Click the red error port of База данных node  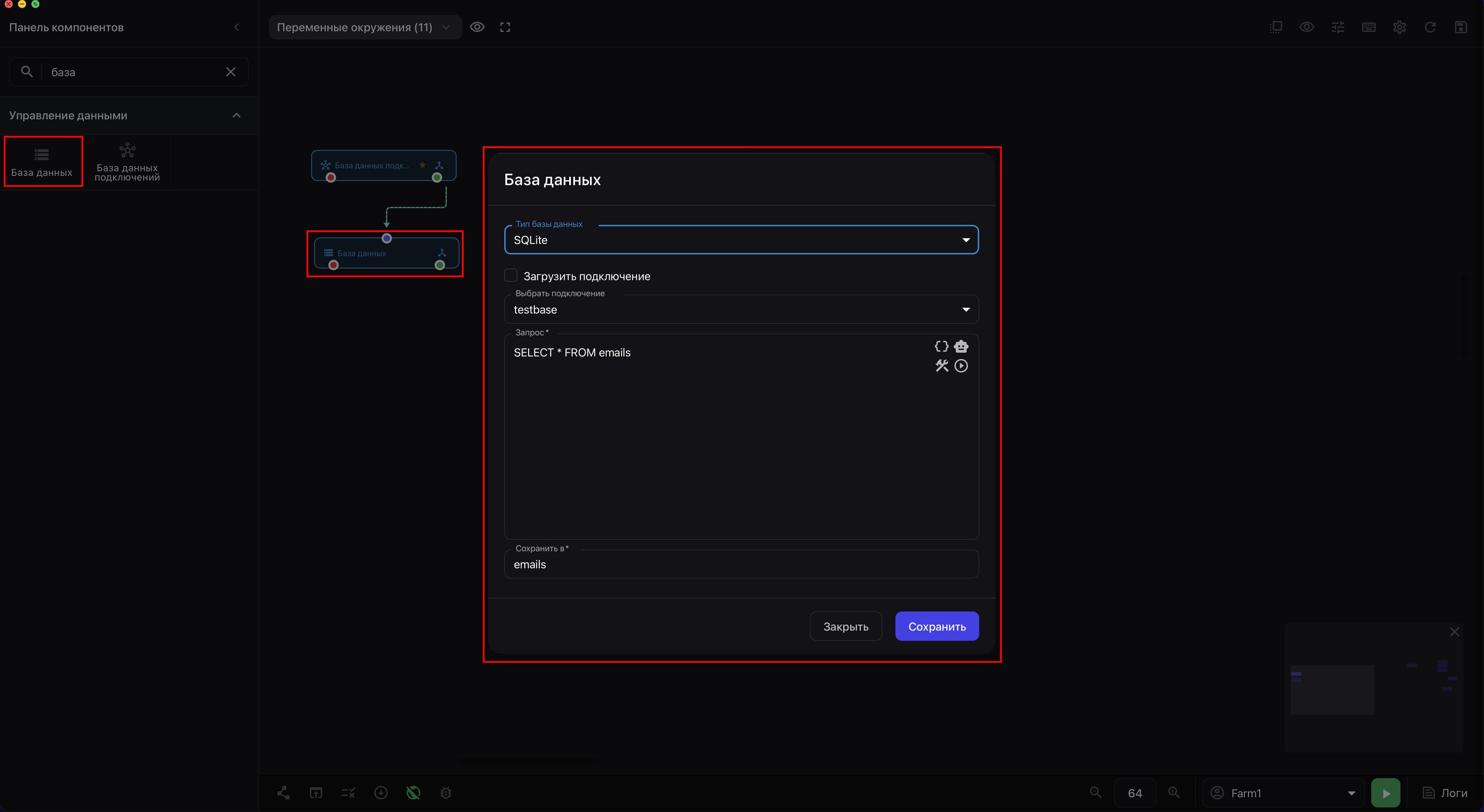tap(333, 265)
